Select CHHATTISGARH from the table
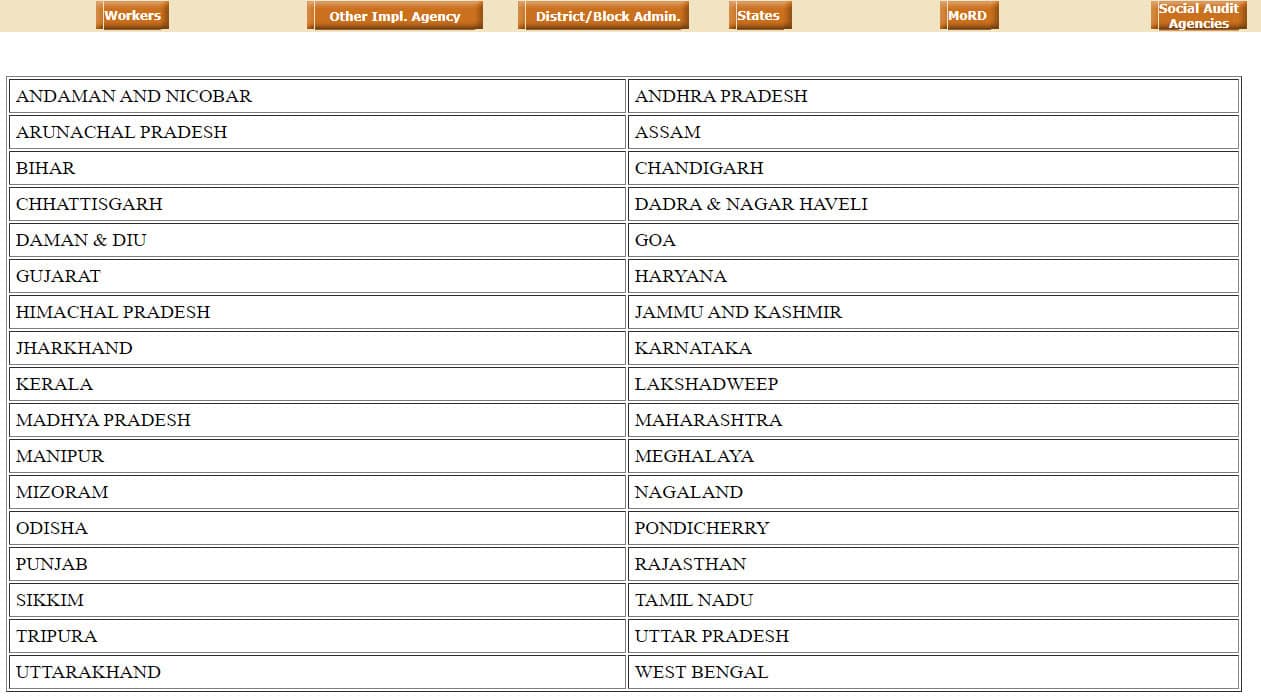The height and width of the screenshot is (700, 1261). [88, 204]
